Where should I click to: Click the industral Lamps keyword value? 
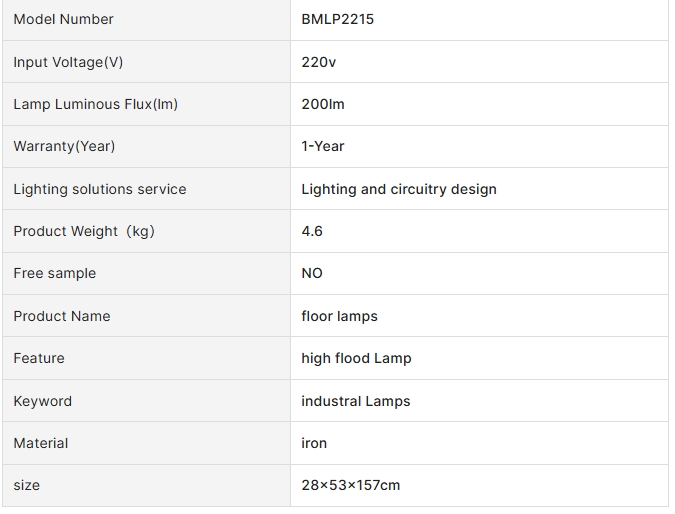pos(356,401)
